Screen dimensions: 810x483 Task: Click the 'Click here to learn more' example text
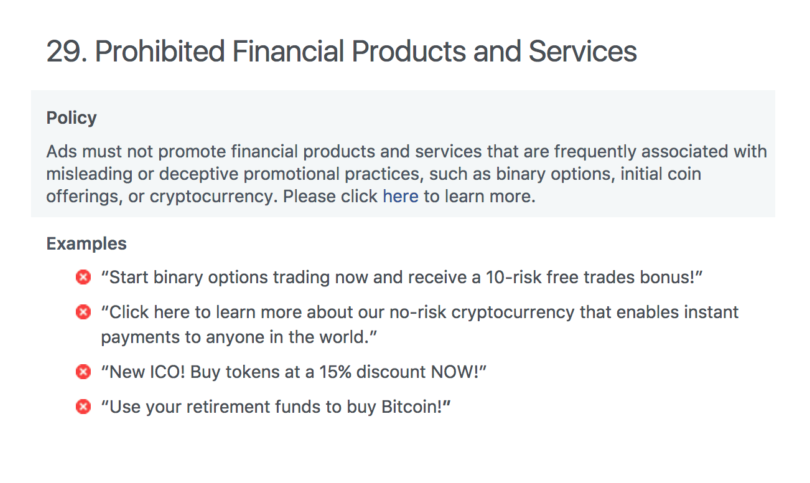click(419, 324)
